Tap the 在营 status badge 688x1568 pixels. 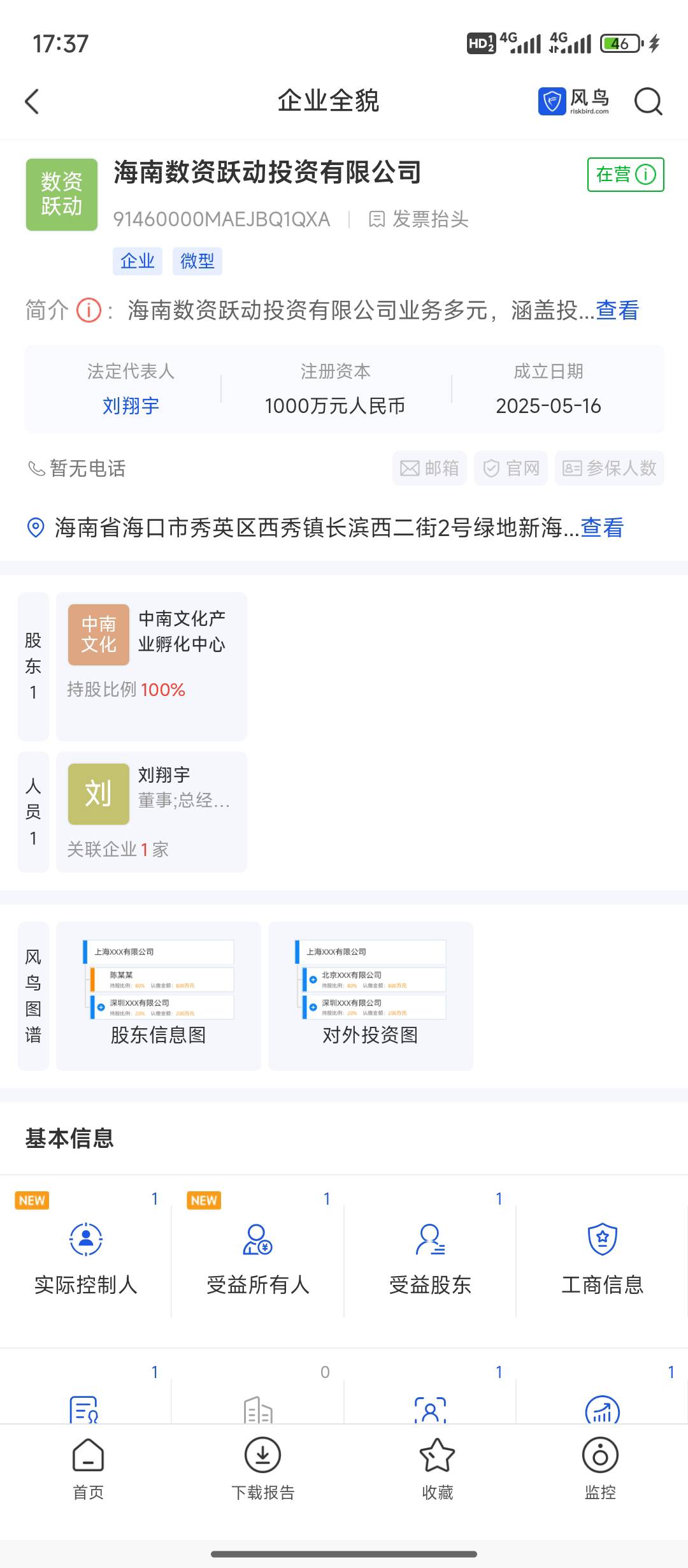coord(625,175)
